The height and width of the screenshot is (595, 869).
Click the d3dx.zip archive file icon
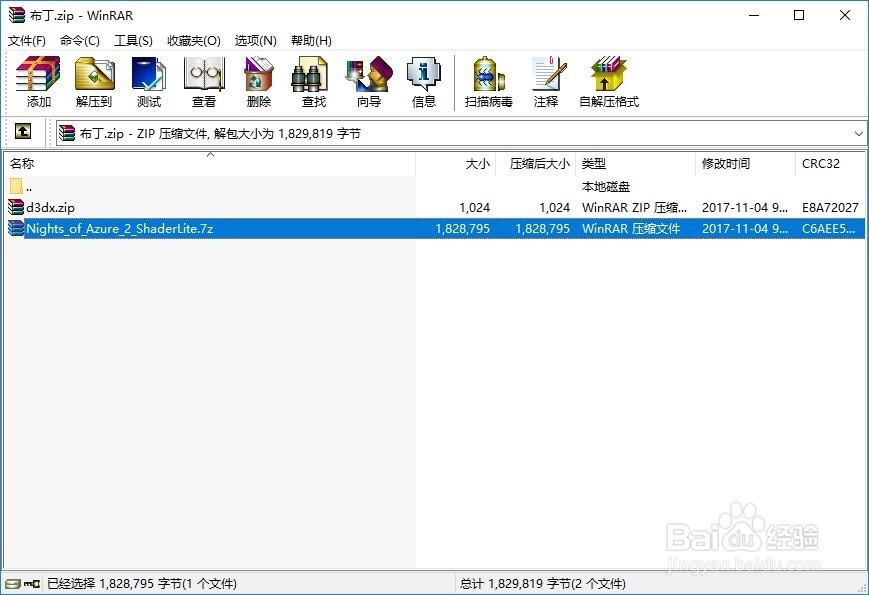16,207
